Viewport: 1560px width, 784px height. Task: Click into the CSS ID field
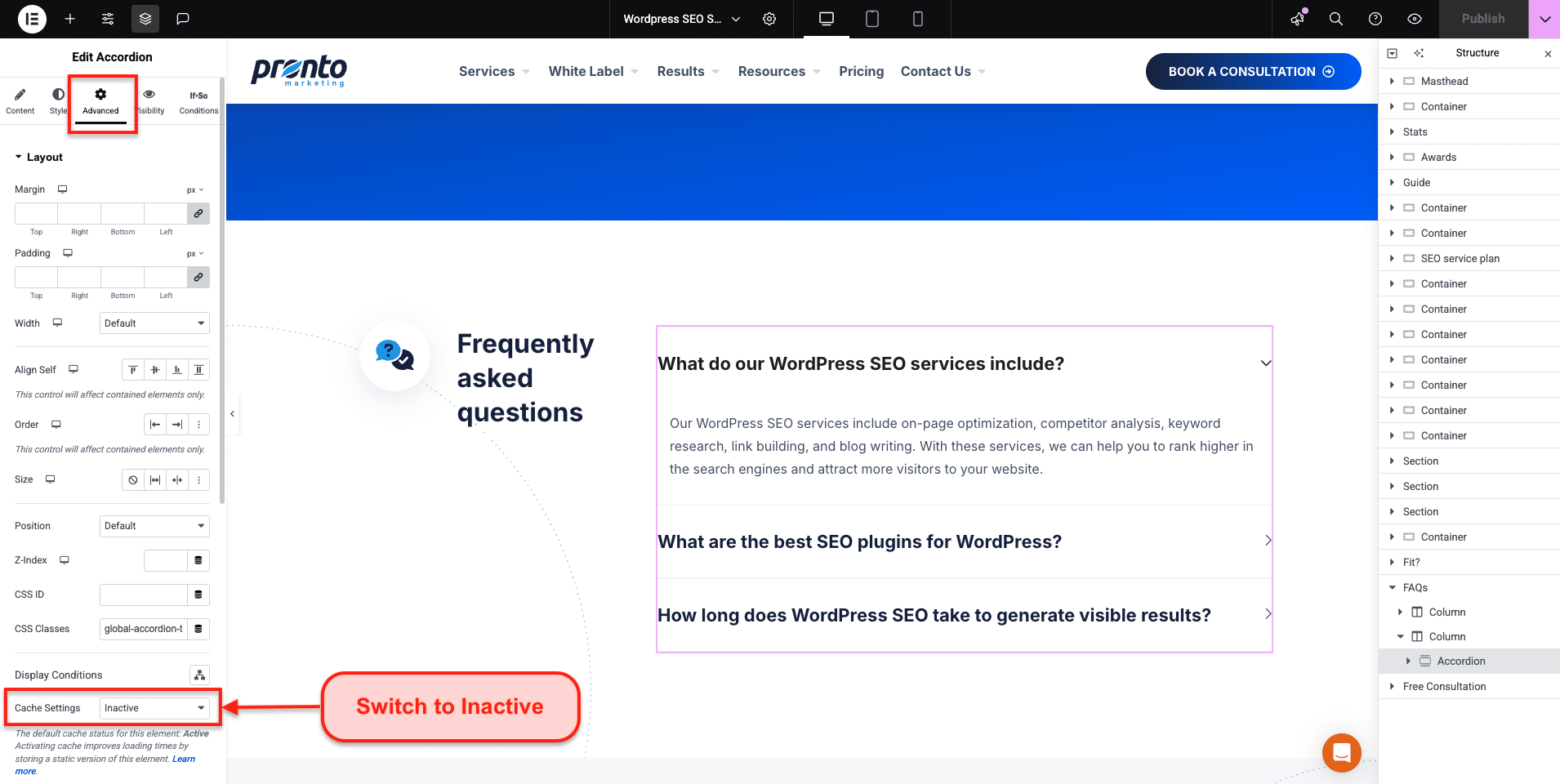coord(144,595)
